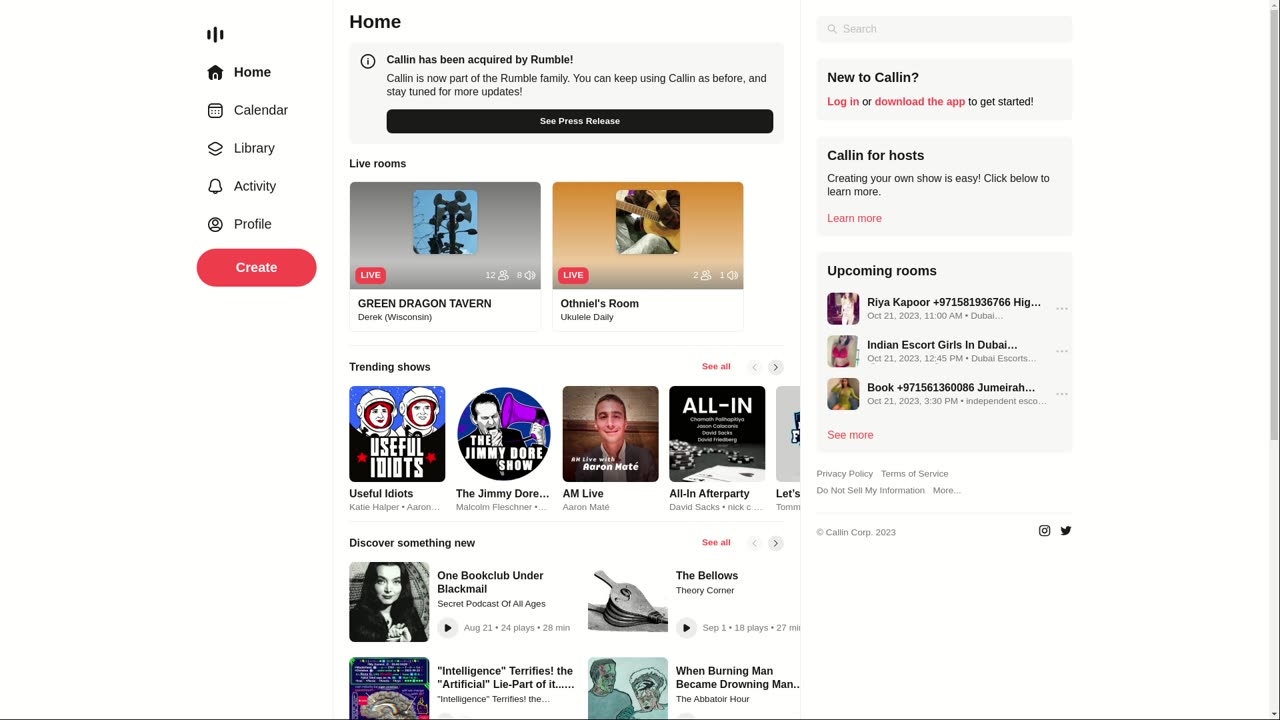The image size is (1280, 720).
Task: Click the Callin logo icon
Action: point(215,34)
